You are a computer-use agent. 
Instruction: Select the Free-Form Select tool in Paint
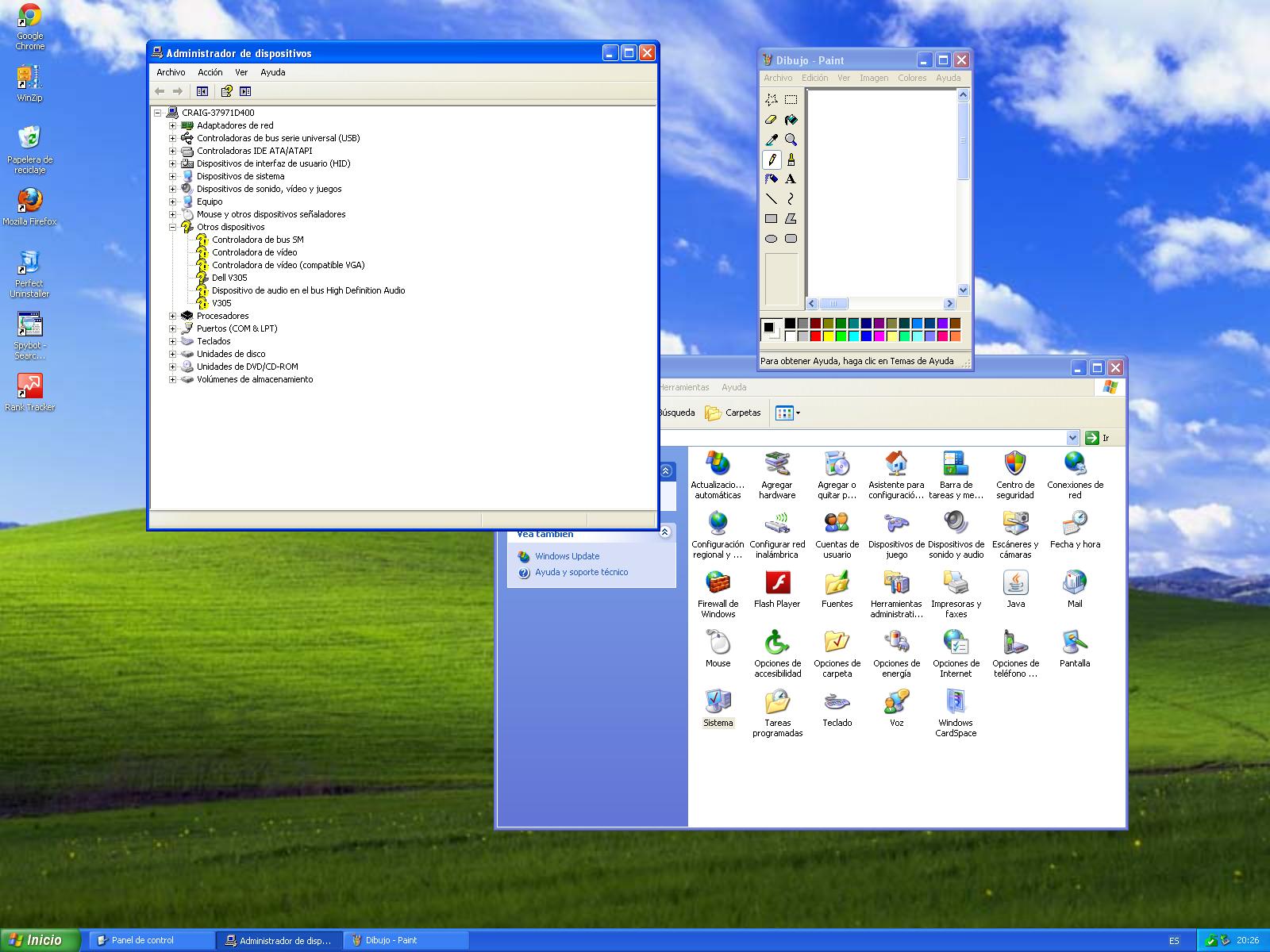point(771,100)
